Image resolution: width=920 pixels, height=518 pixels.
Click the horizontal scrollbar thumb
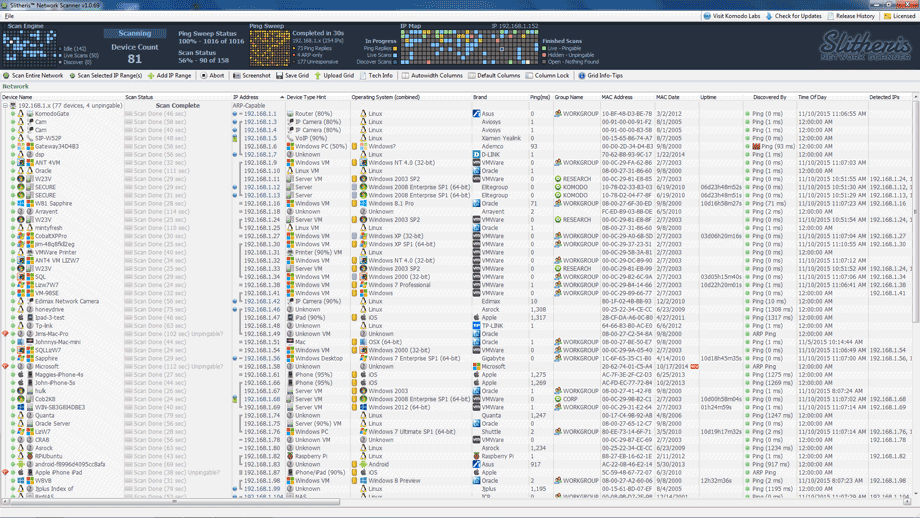(x=175, y=502)
